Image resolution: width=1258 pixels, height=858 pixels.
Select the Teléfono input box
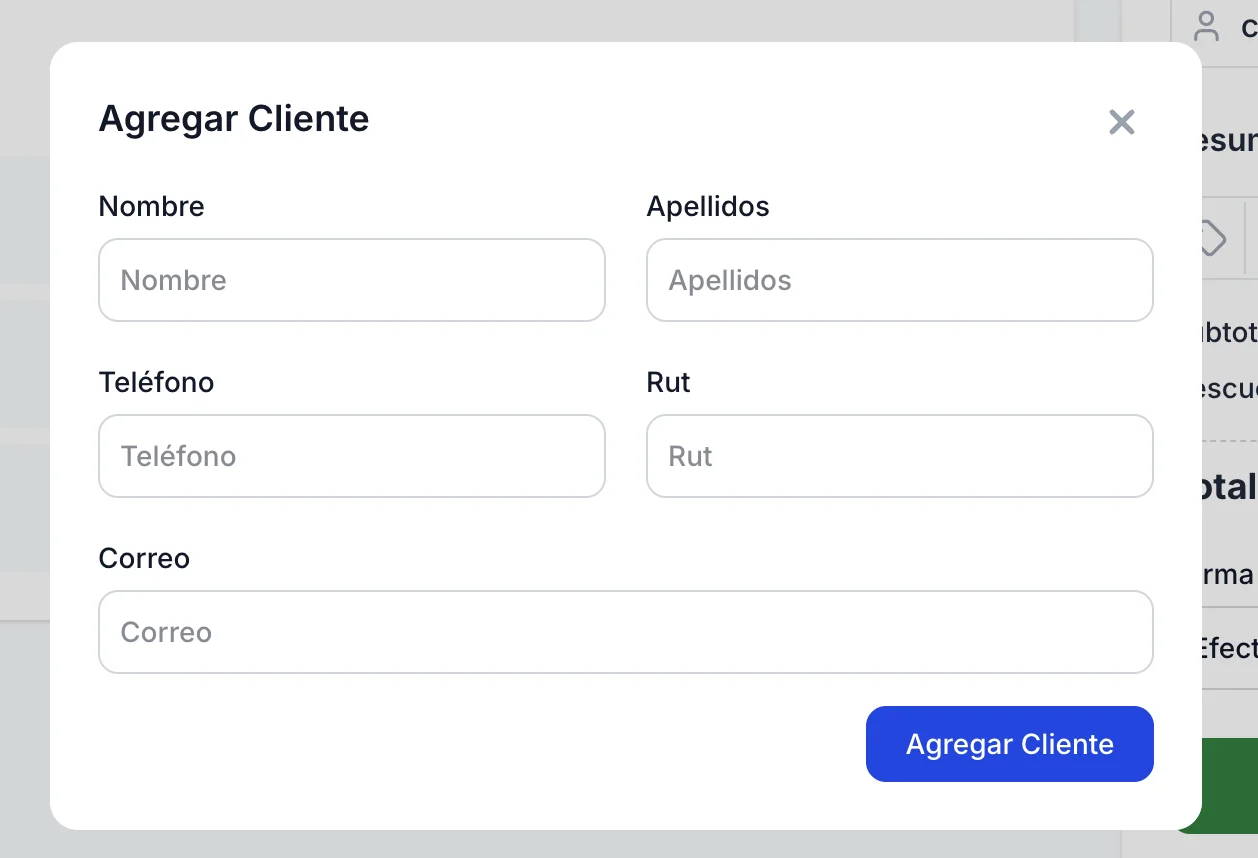352,456
